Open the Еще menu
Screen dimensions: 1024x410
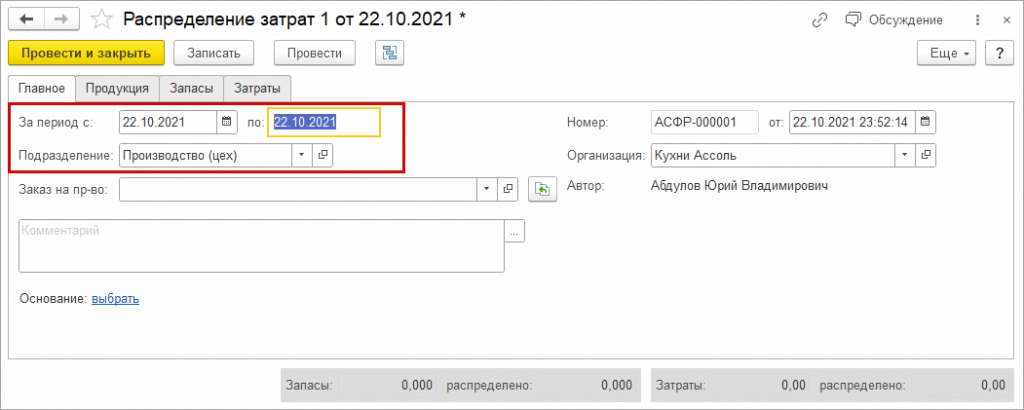tap(950, 53)
